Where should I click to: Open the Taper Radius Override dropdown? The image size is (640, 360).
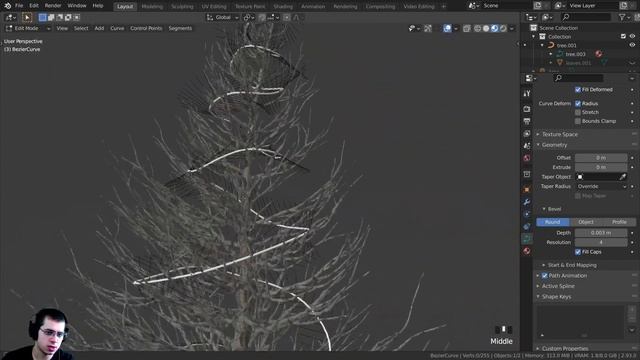601,186
